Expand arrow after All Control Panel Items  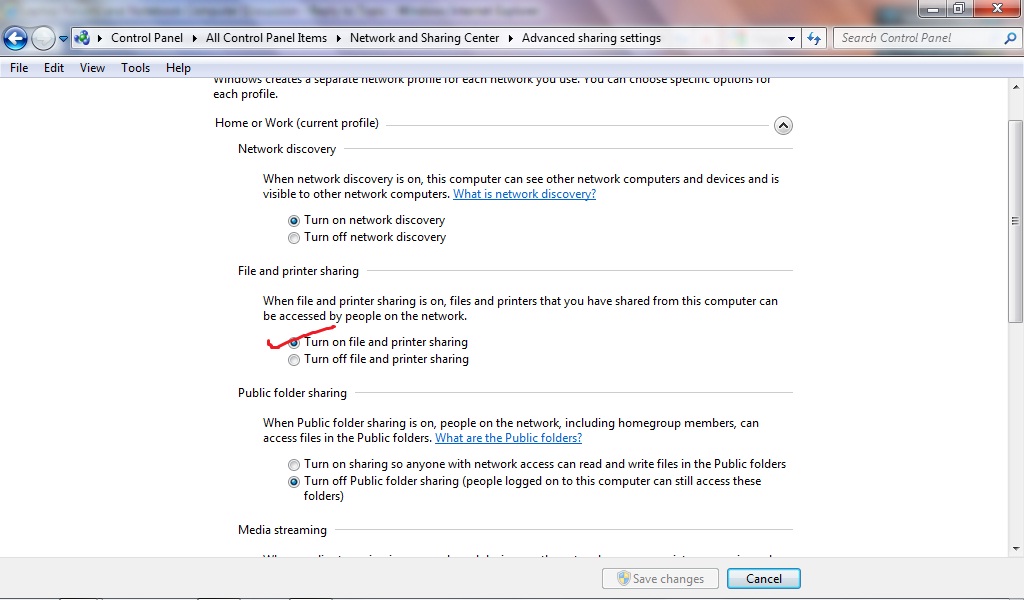coord(338,39)
